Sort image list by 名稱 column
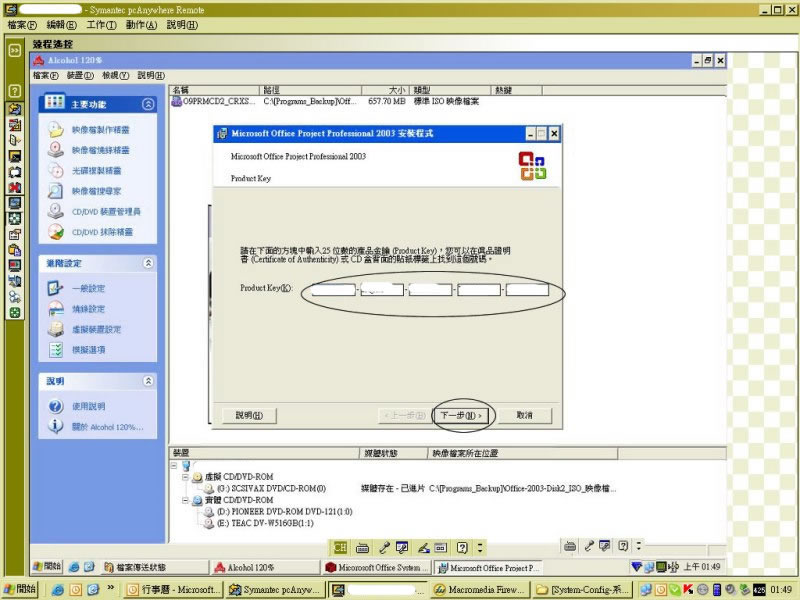 click(214, 90)
